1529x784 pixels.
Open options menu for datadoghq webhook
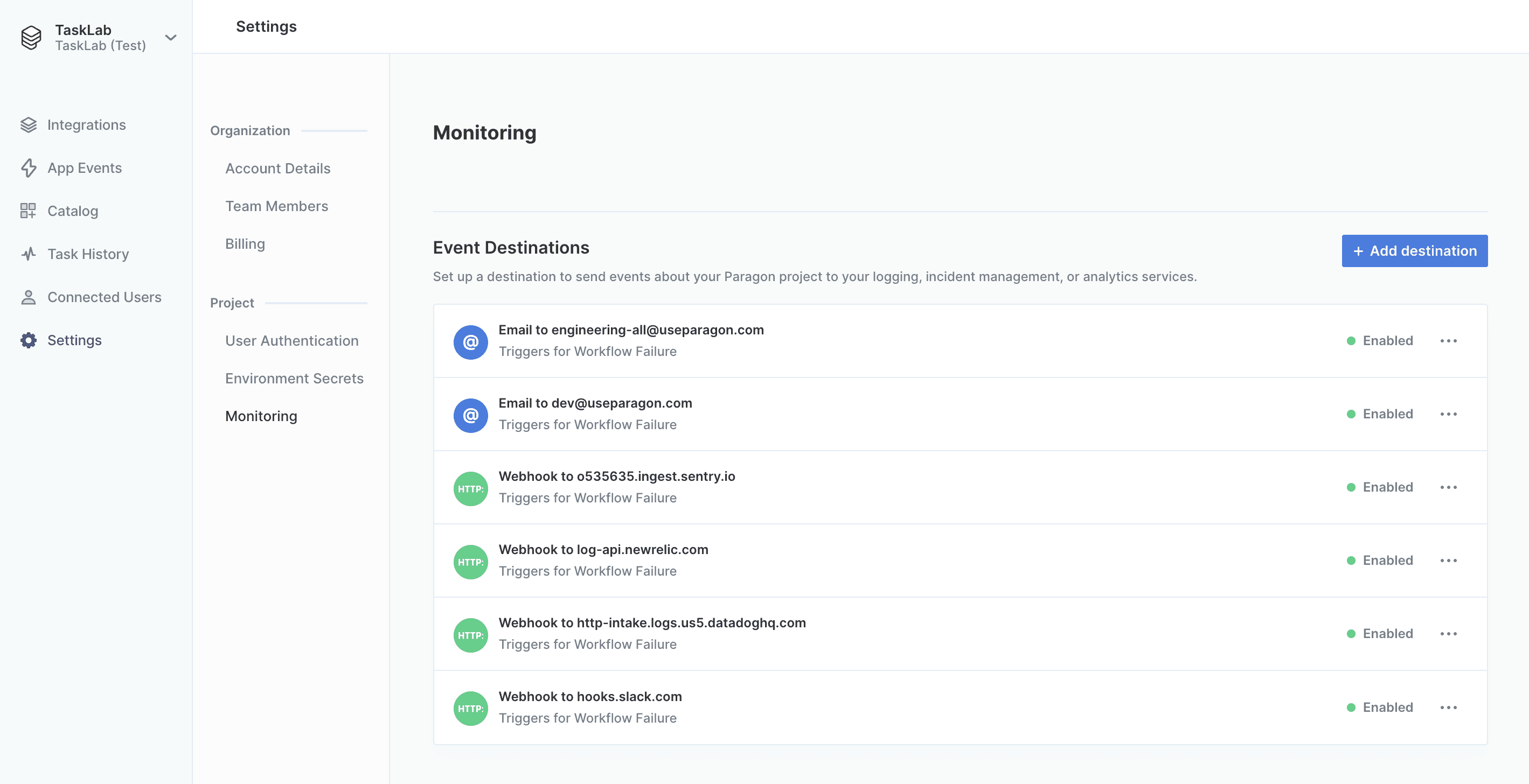[1448, 634]
